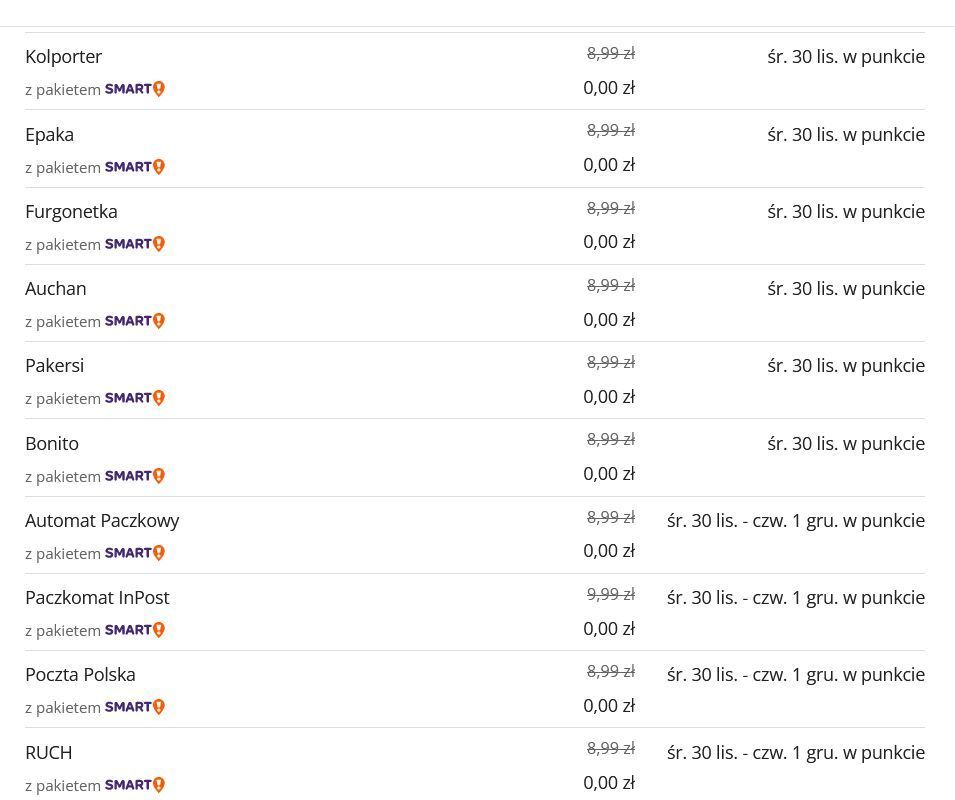Choose Epaka delivery method

(x=50, y=135)
